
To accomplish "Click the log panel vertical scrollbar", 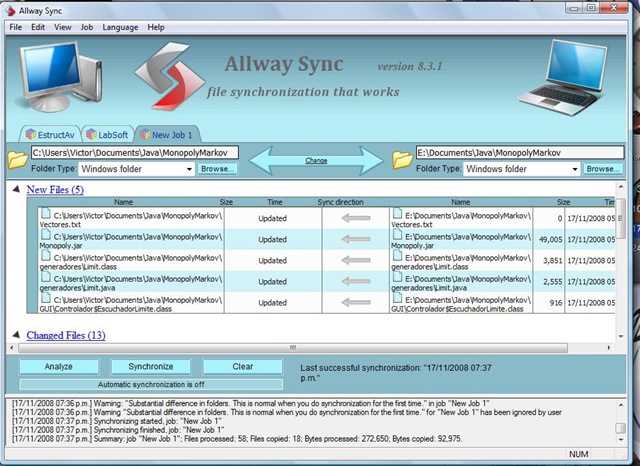I will (x=621, y=428).
